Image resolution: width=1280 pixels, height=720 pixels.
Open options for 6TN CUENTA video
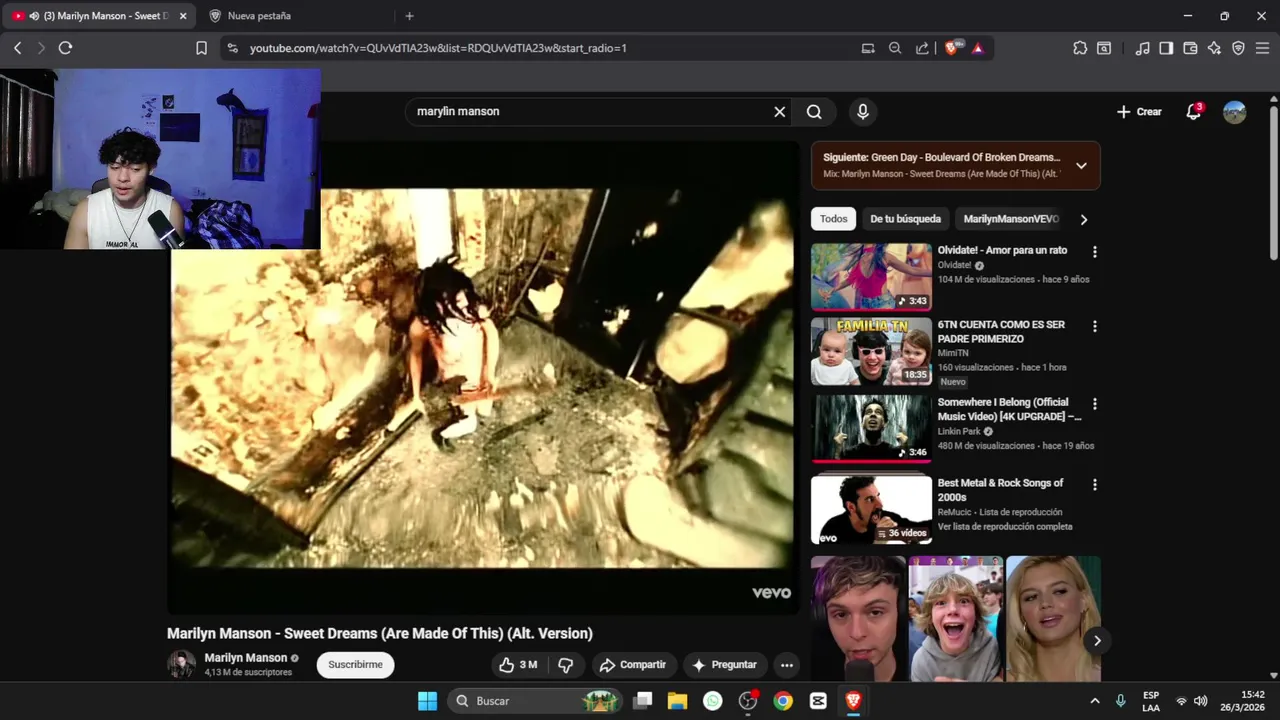click(x=1094, y=326)
